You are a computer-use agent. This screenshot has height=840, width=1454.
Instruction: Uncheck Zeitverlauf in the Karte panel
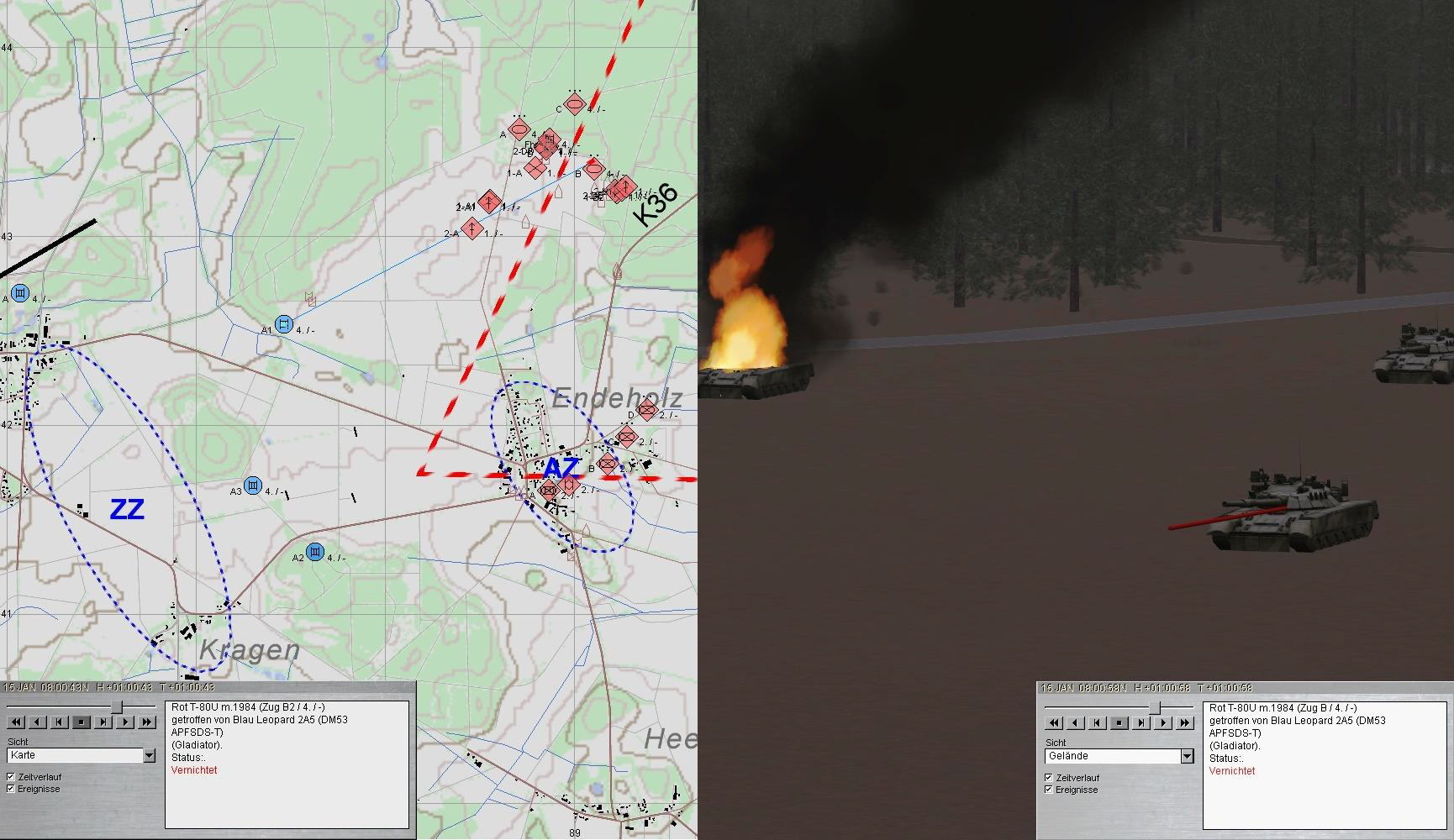(x=11, y=778)
